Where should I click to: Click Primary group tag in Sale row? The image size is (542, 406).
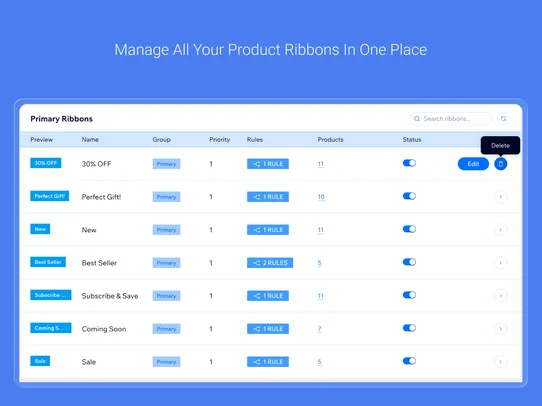coord(166,362)
